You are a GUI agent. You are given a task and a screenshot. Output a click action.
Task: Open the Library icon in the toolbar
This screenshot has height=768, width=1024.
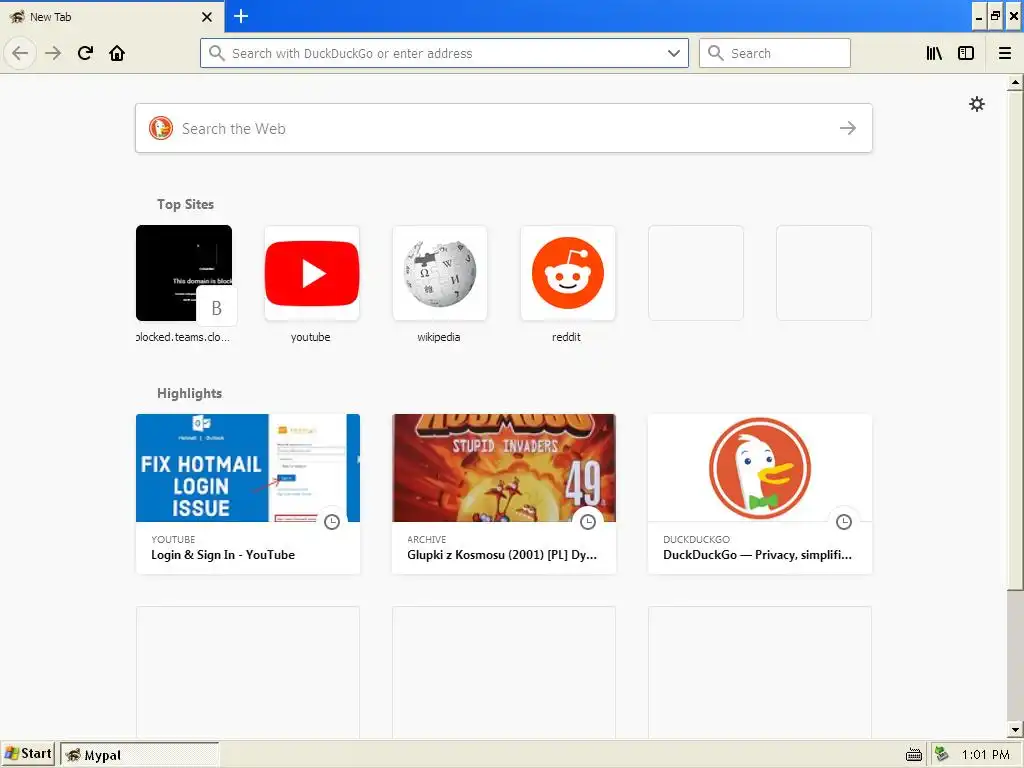[934, 54]
